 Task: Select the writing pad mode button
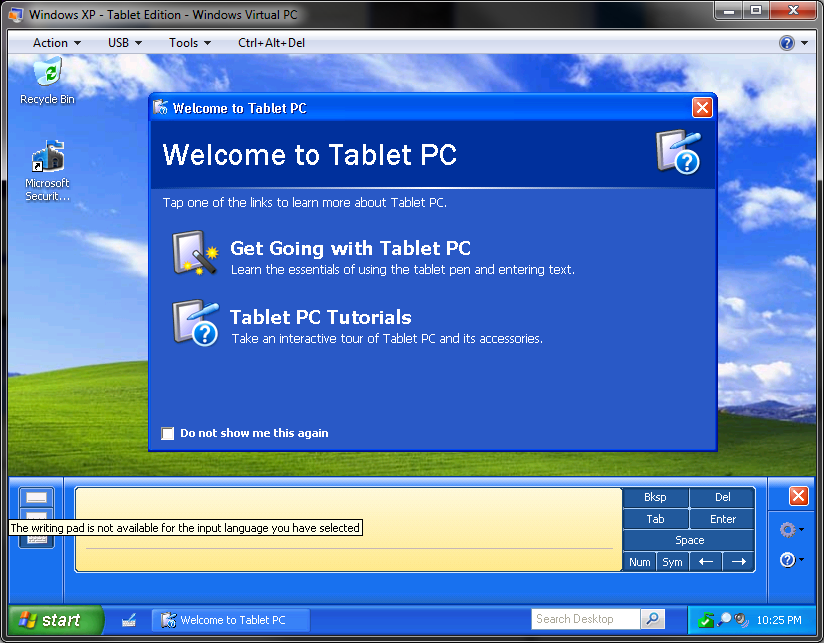pyautogui.click(x=36, y=497)
